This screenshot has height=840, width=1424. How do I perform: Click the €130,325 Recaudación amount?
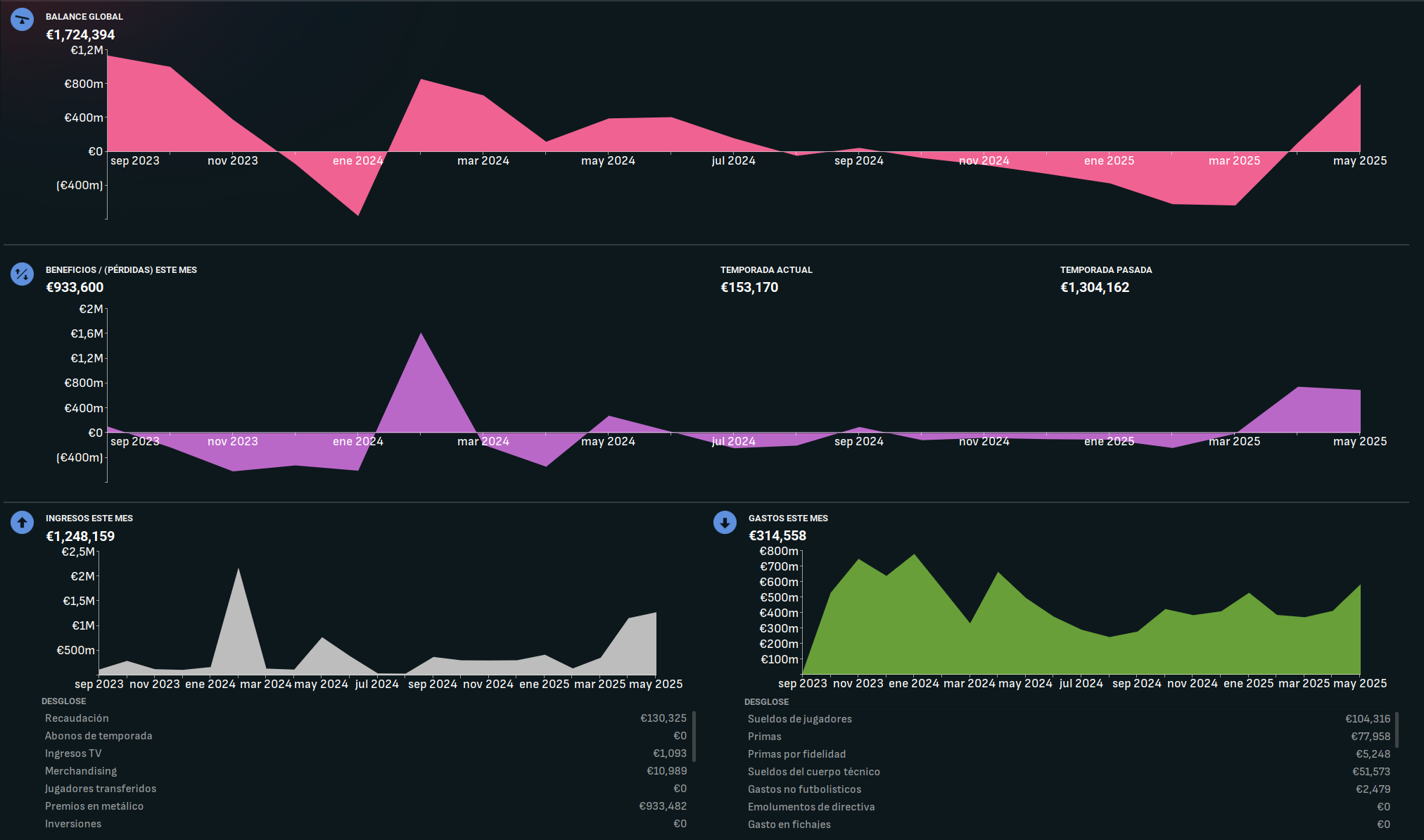point(663,718)
